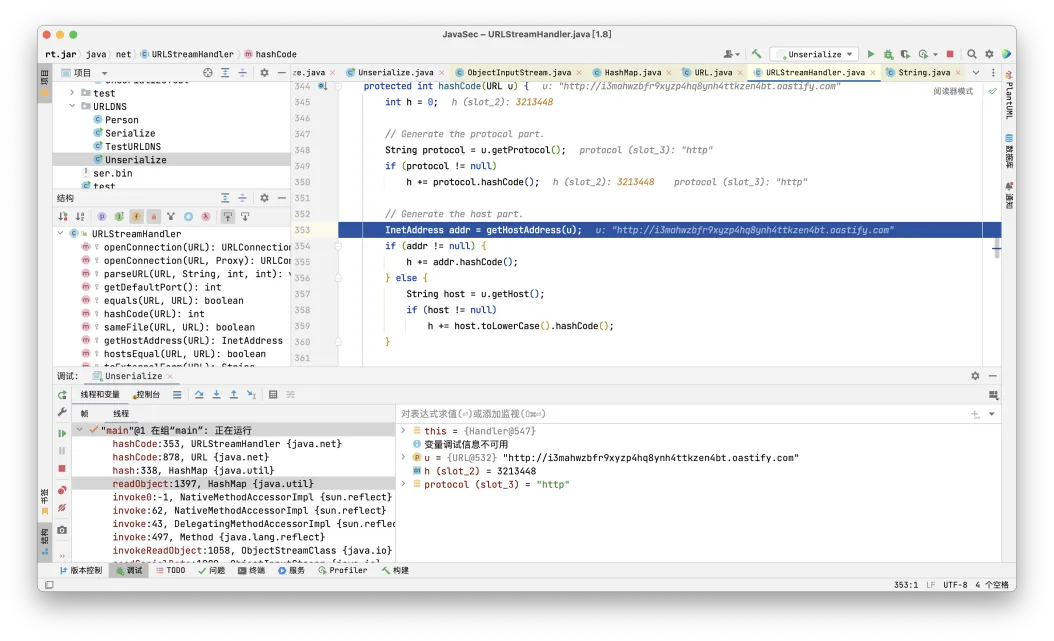Toggle Mute Breakpoints in the debug sidebar
This screenshot has height=641, width=1054.
pos(62,508)
